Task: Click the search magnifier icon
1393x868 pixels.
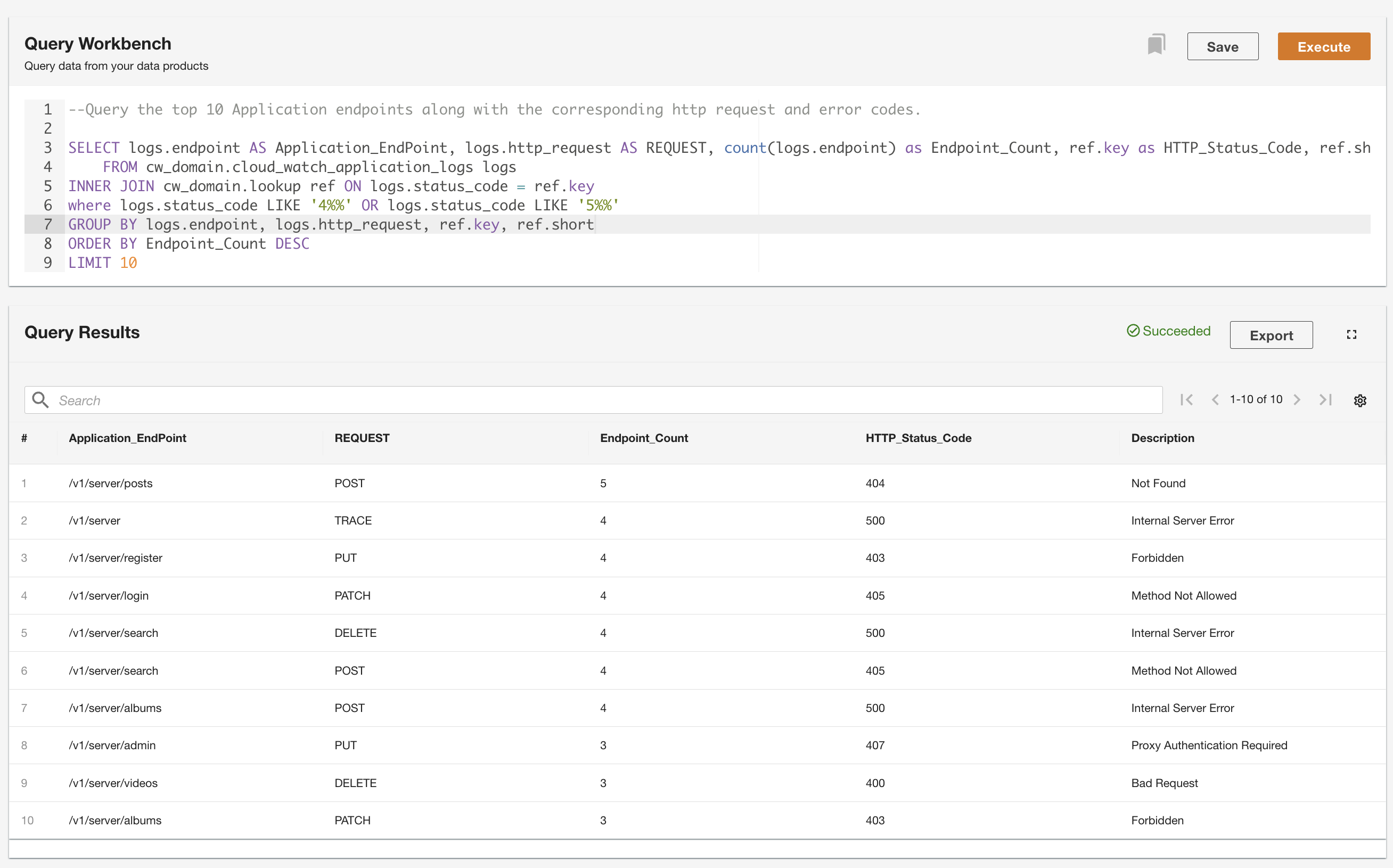Action: 40,399
